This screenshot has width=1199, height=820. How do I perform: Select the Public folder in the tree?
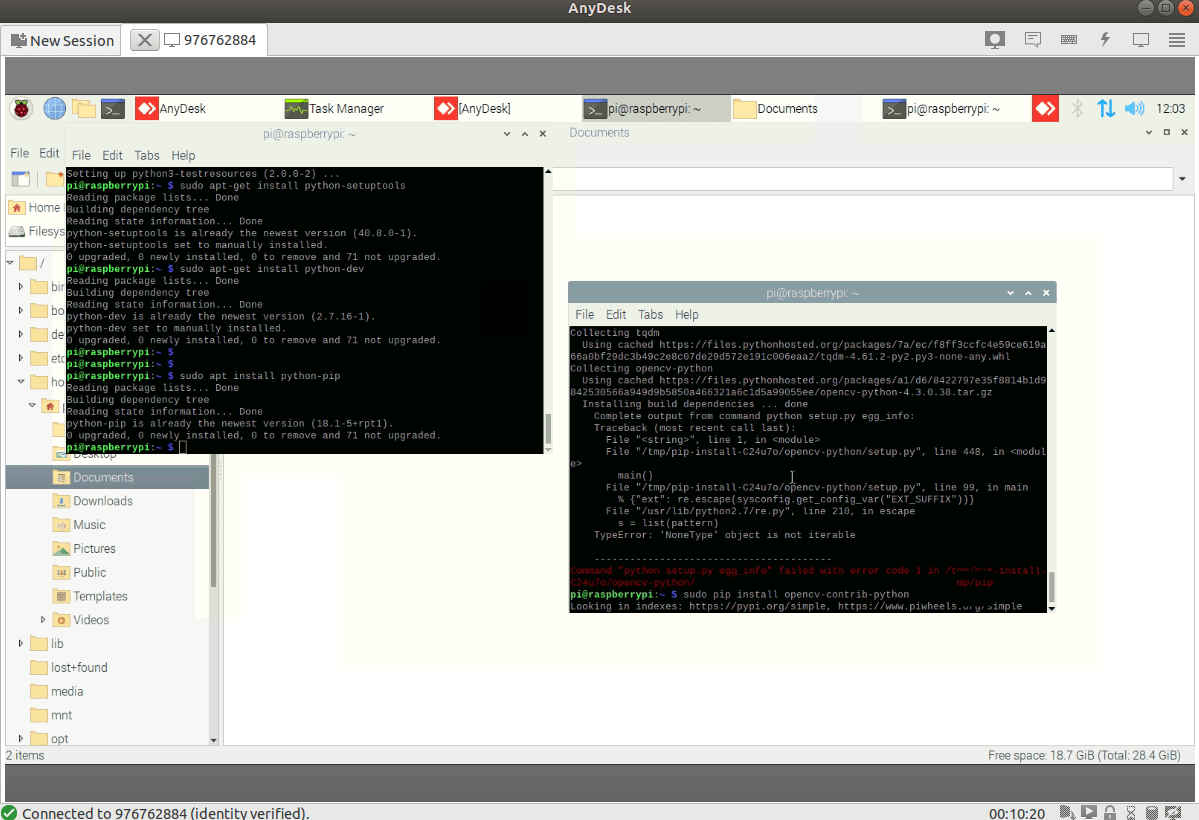(x=89, y=572)
